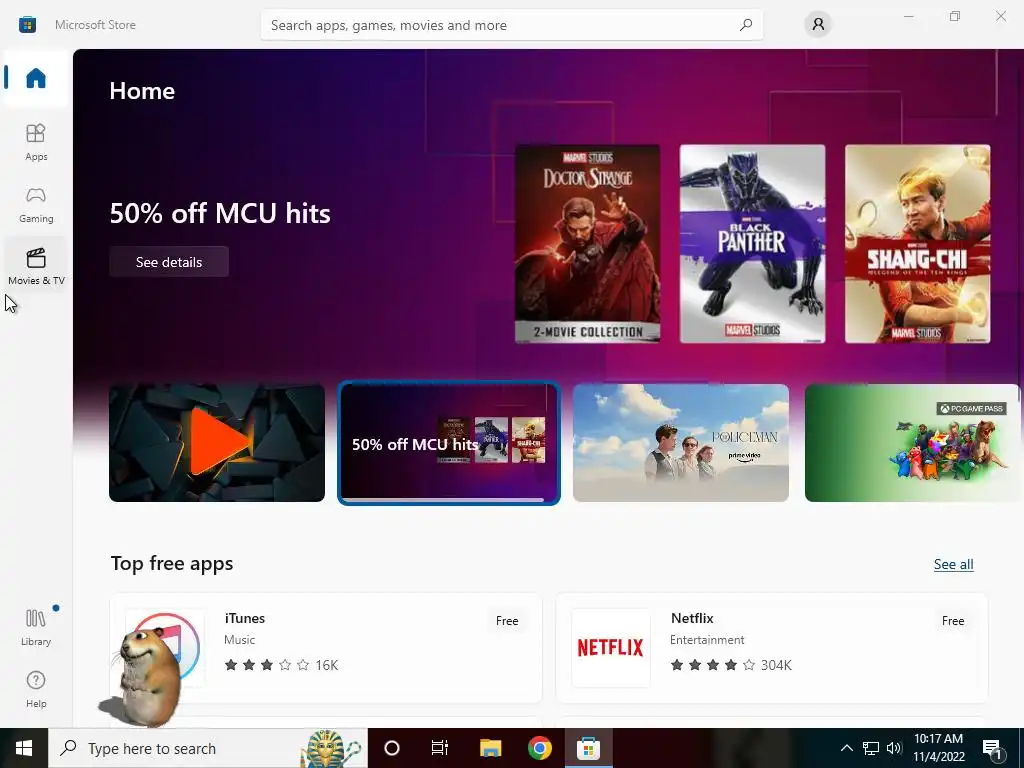Select the PC Game Pass carousel tile
The width and height of the screenshot is (1024, 768).
pyautogui.click(x=912, y=443)
